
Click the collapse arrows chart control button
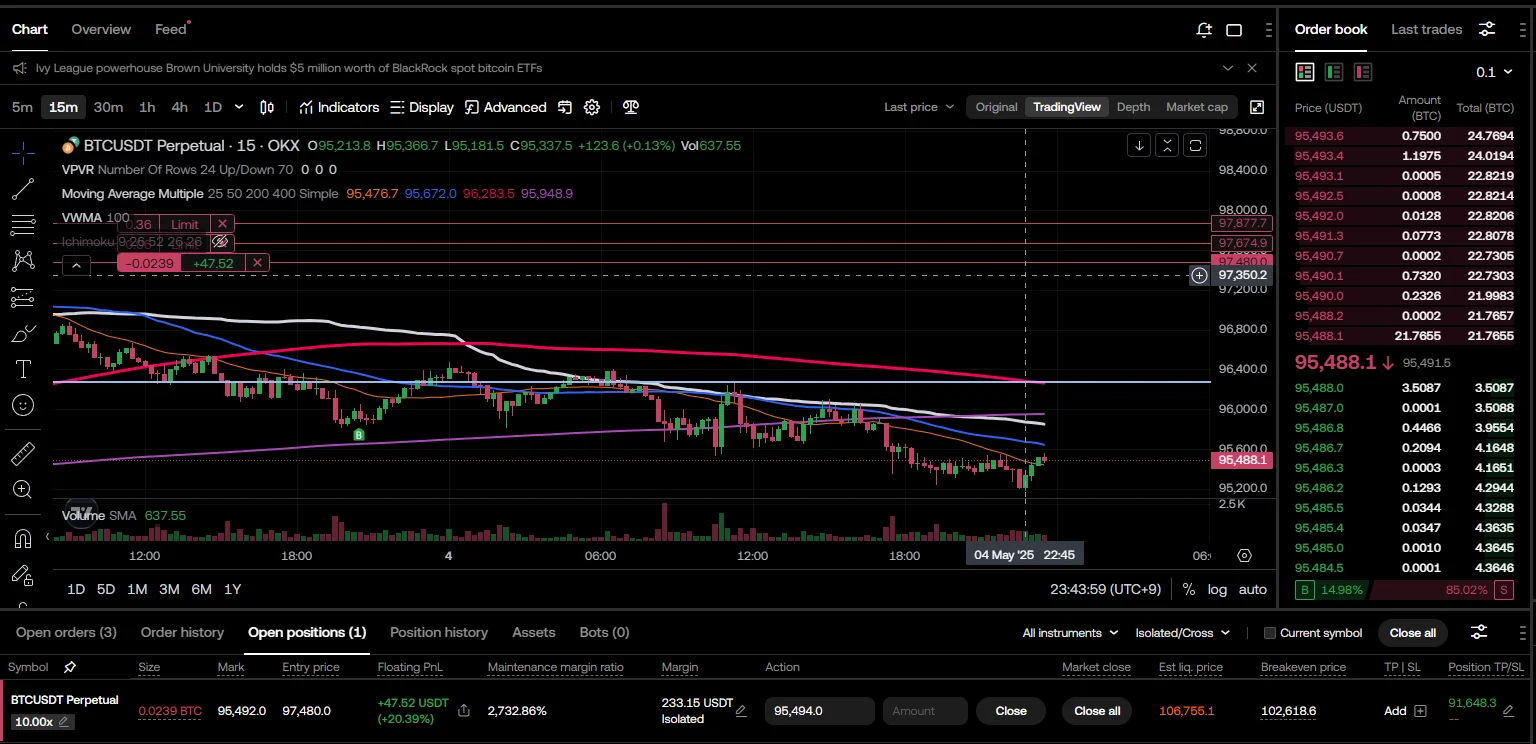pos(1167,146)
